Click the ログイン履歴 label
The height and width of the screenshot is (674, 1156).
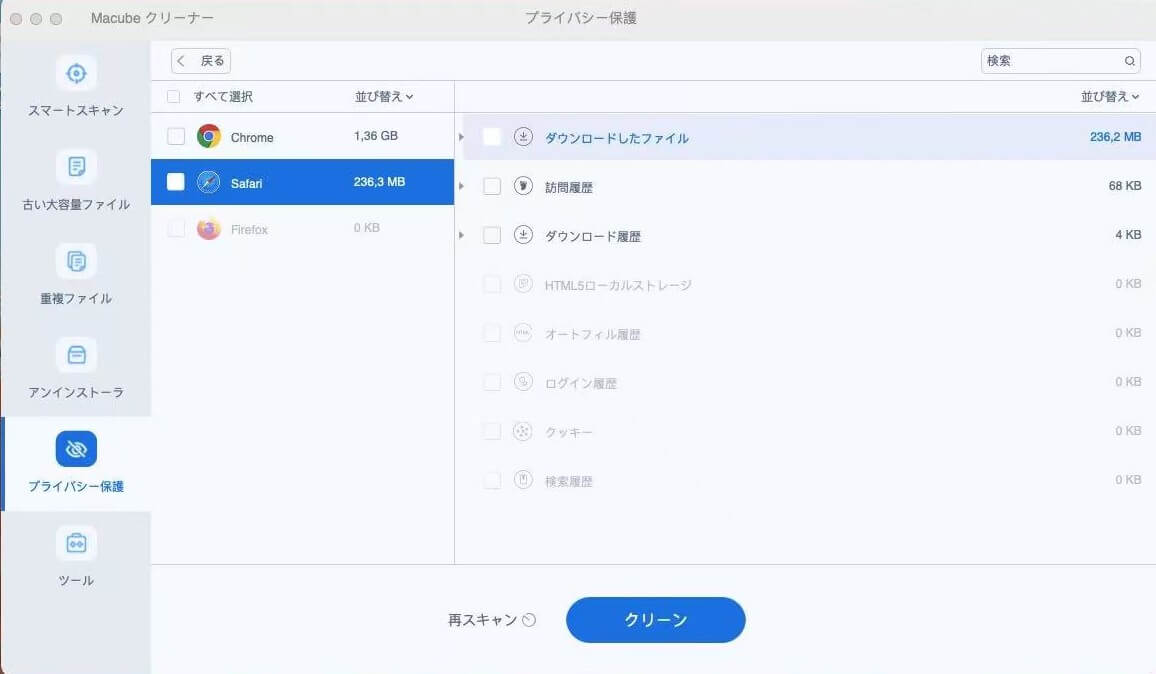(580, 383)
